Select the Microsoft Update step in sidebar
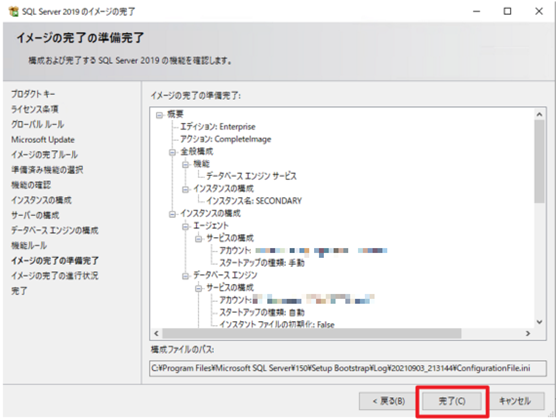556x419 pixels. 43,140
